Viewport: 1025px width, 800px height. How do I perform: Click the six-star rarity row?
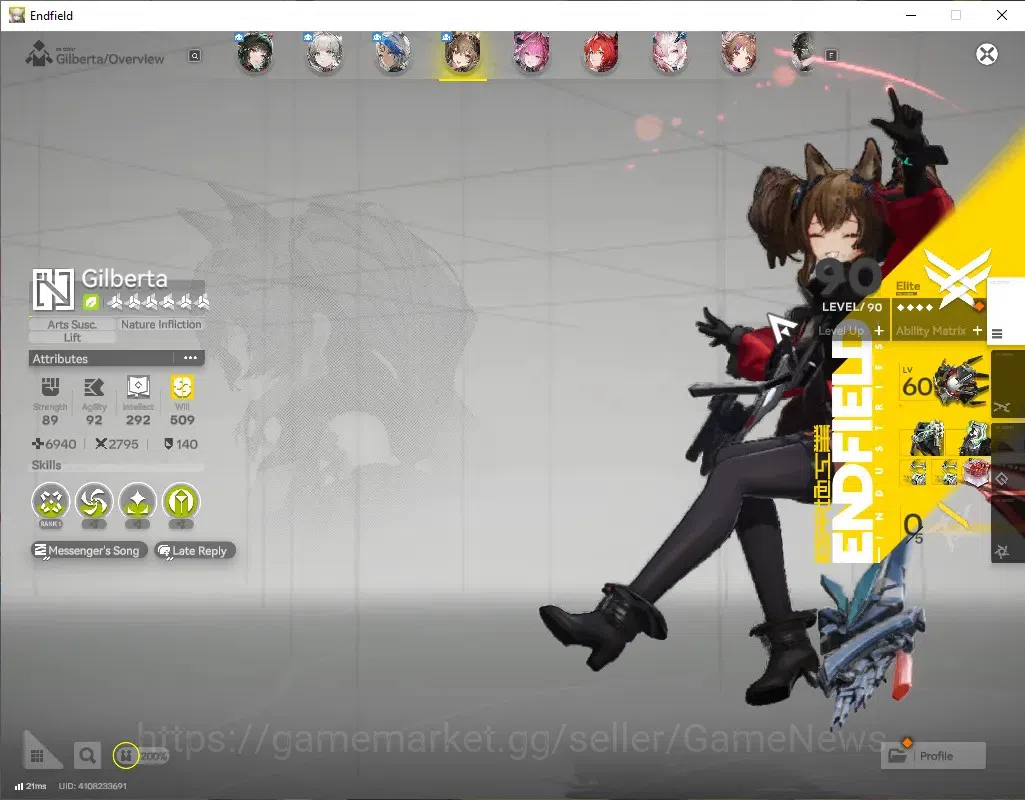(159, 302)
